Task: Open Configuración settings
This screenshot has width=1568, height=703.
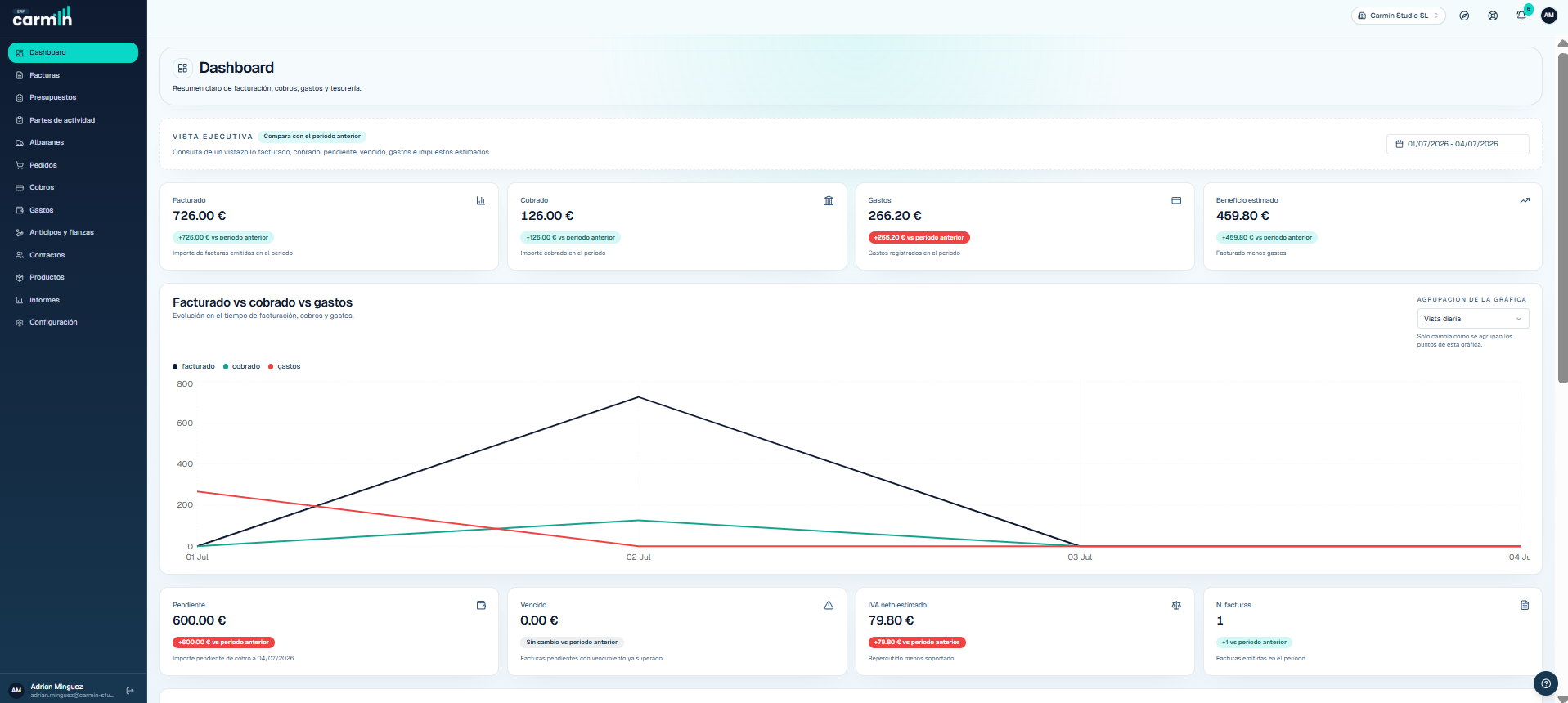Action: pyautogui.click(x=73, y=322)
